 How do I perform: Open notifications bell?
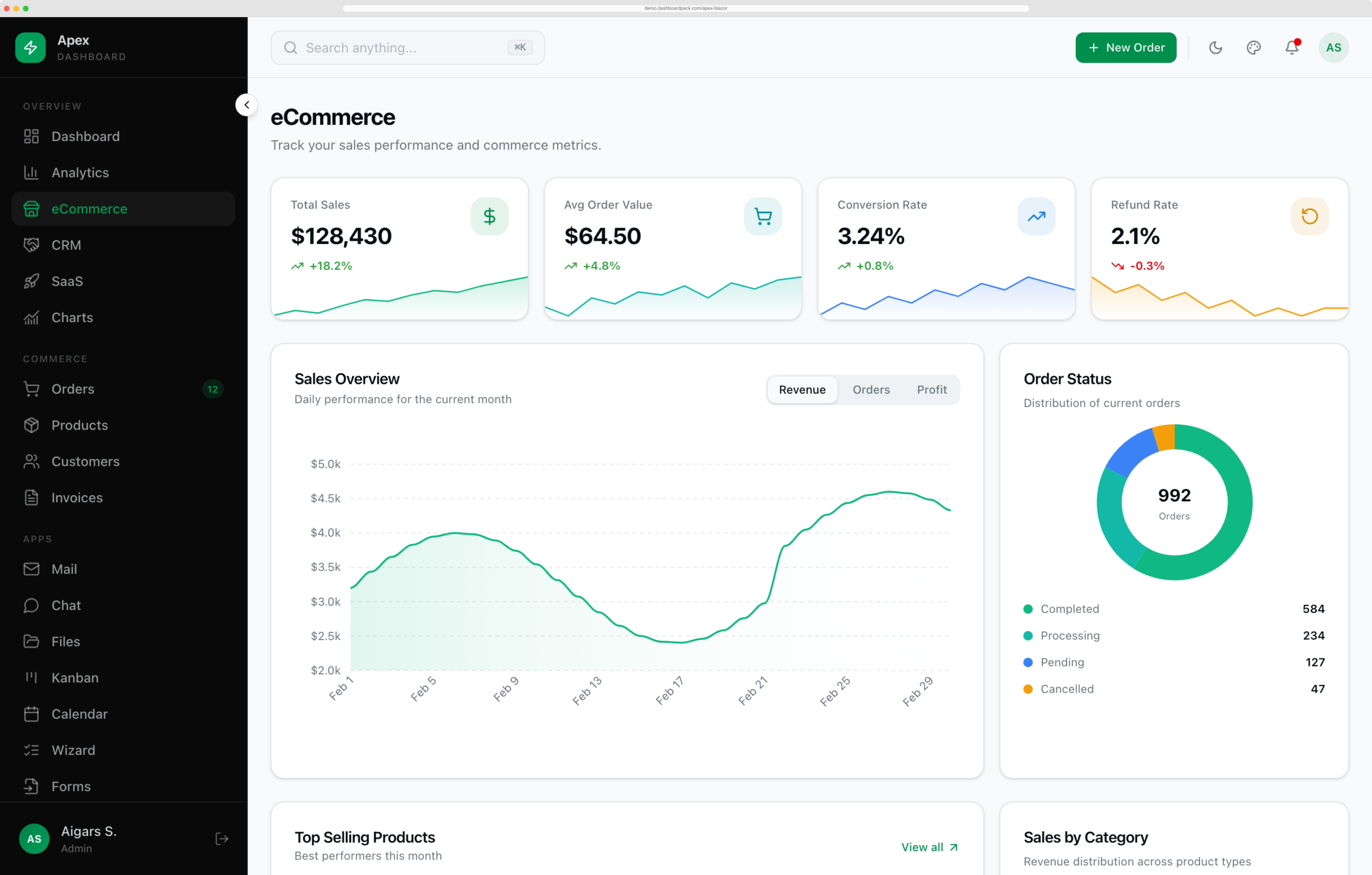click(x=1292, y=47)
